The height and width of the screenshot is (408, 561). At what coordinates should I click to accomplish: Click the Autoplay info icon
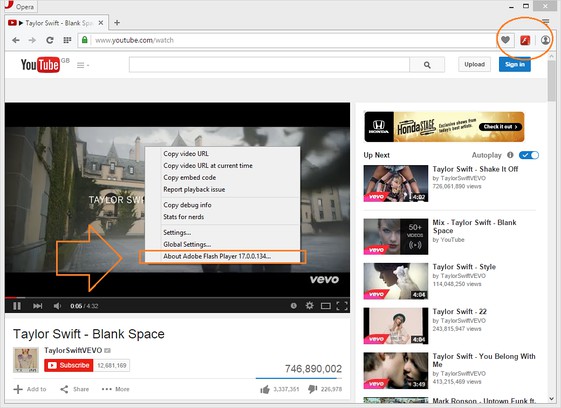pos(510,155)
